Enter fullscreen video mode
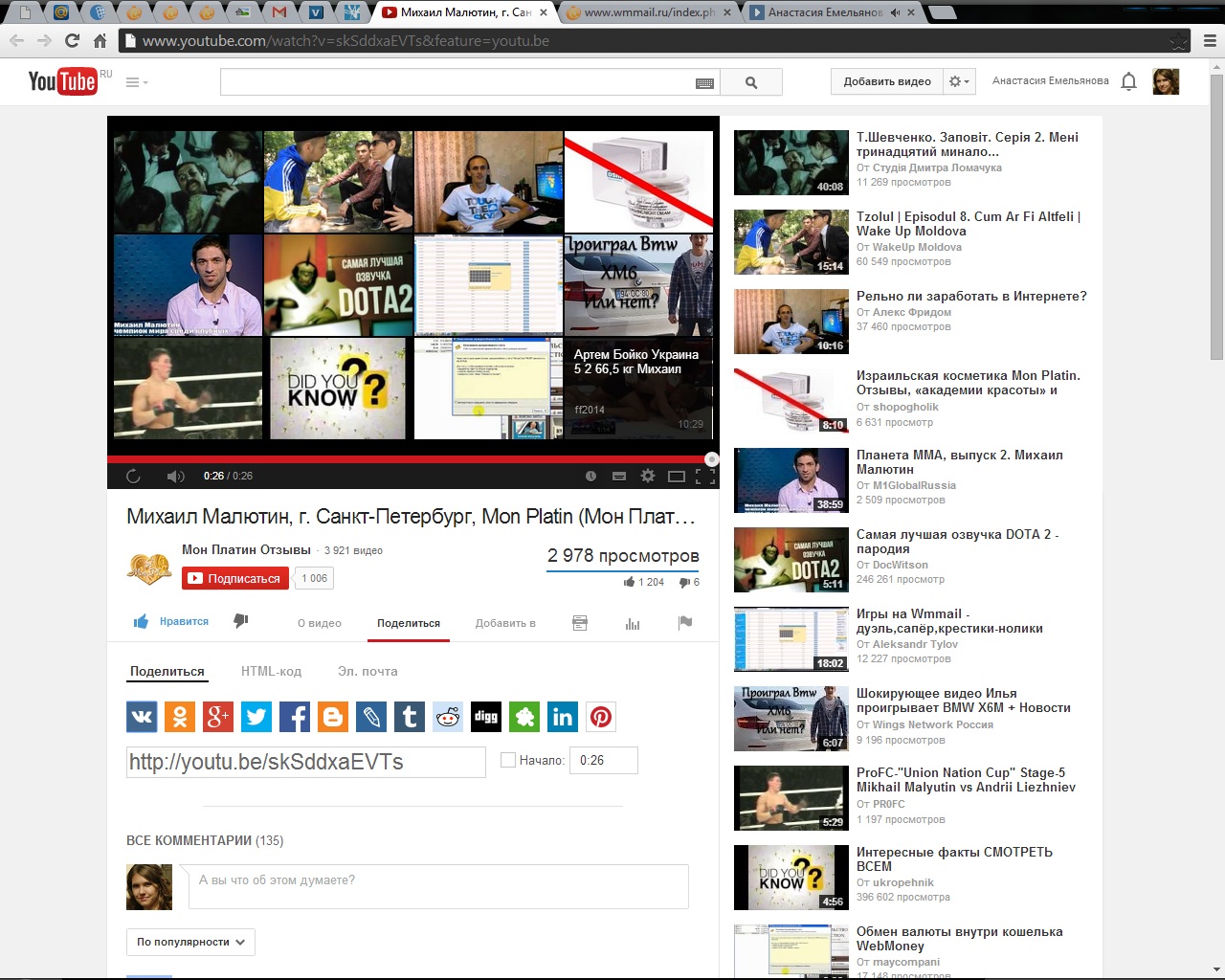1225x980 pixels. tap(705, 476)
